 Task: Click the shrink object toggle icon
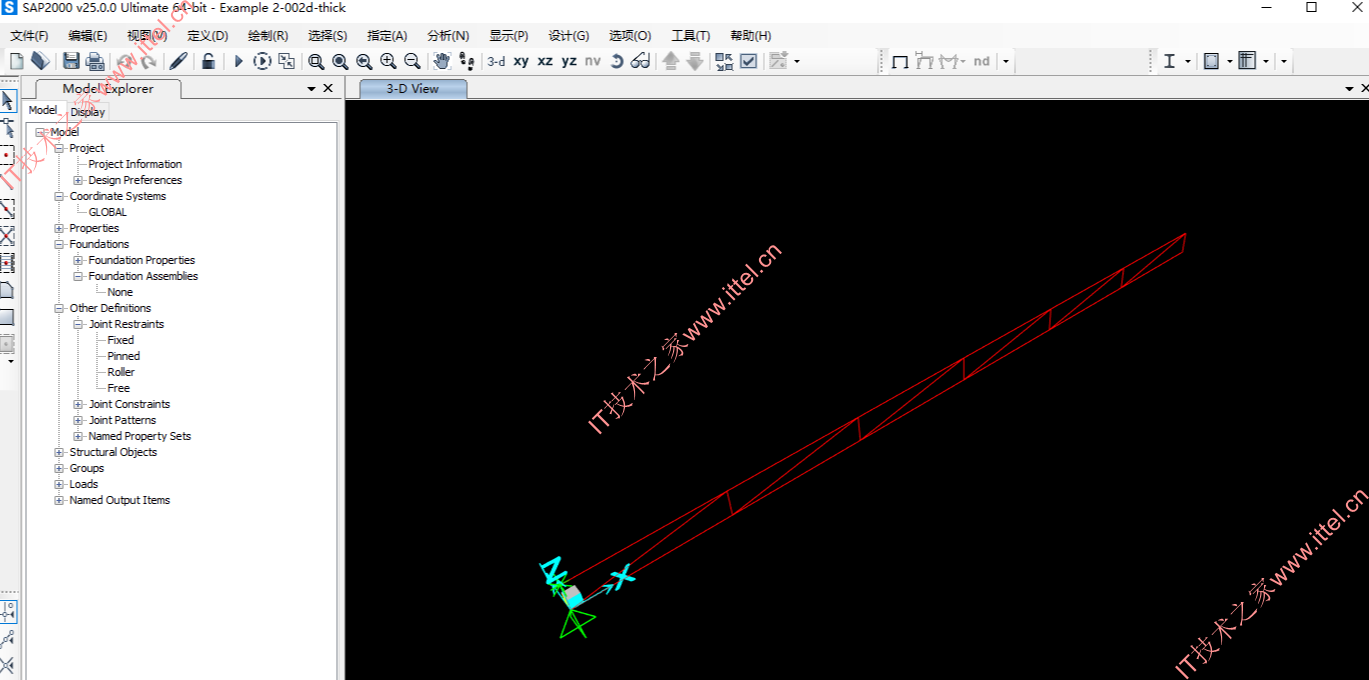724,61
